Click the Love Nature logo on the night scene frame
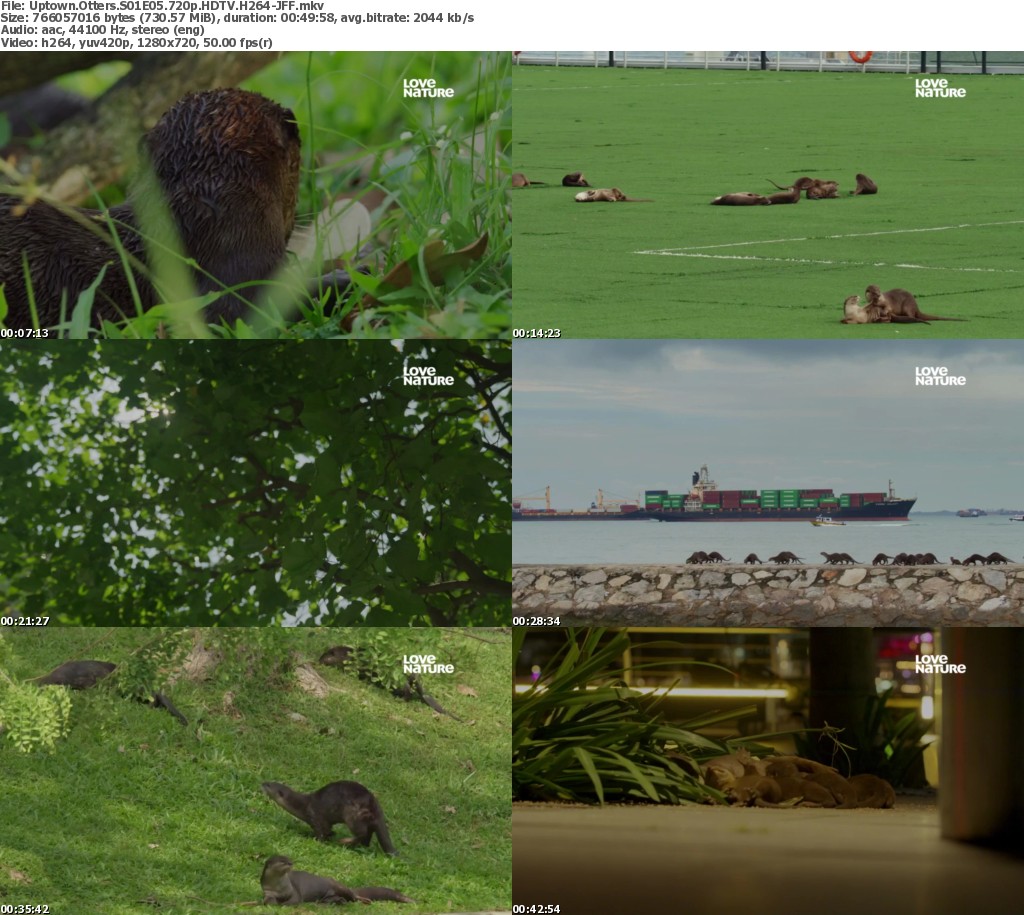 click(940, 663)
